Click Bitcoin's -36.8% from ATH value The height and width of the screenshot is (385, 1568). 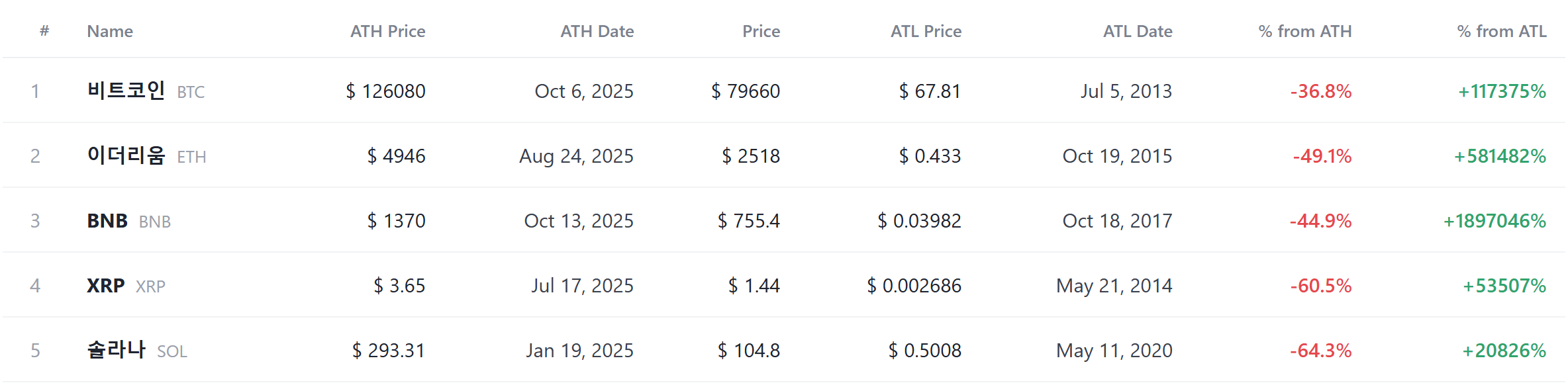coord(1320,91)
